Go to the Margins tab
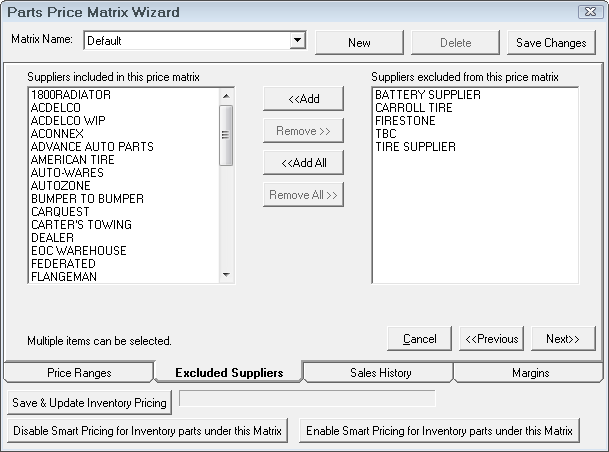609x452 pixels. (x=529, y=373)
